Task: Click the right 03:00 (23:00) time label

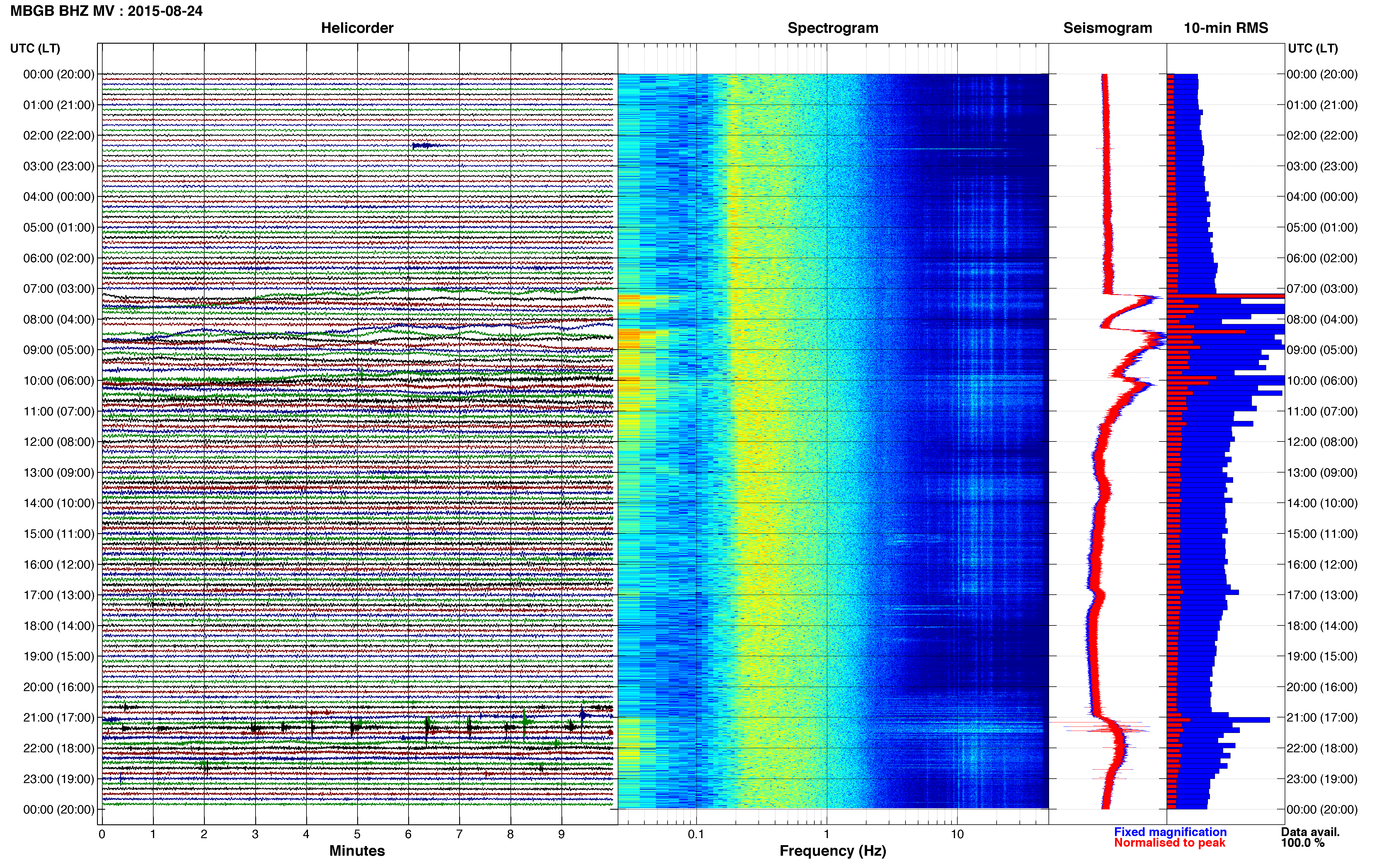Action: pyautogui.click(x=1322, y=166)
